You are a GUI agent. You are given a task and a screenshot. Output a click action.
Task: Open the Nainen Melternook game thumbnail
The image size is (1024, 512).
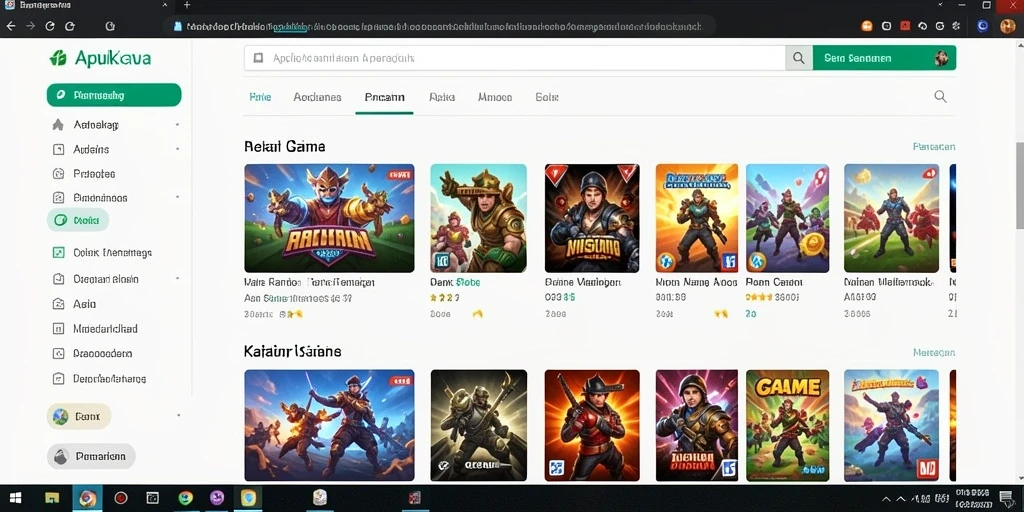point(891,218)
